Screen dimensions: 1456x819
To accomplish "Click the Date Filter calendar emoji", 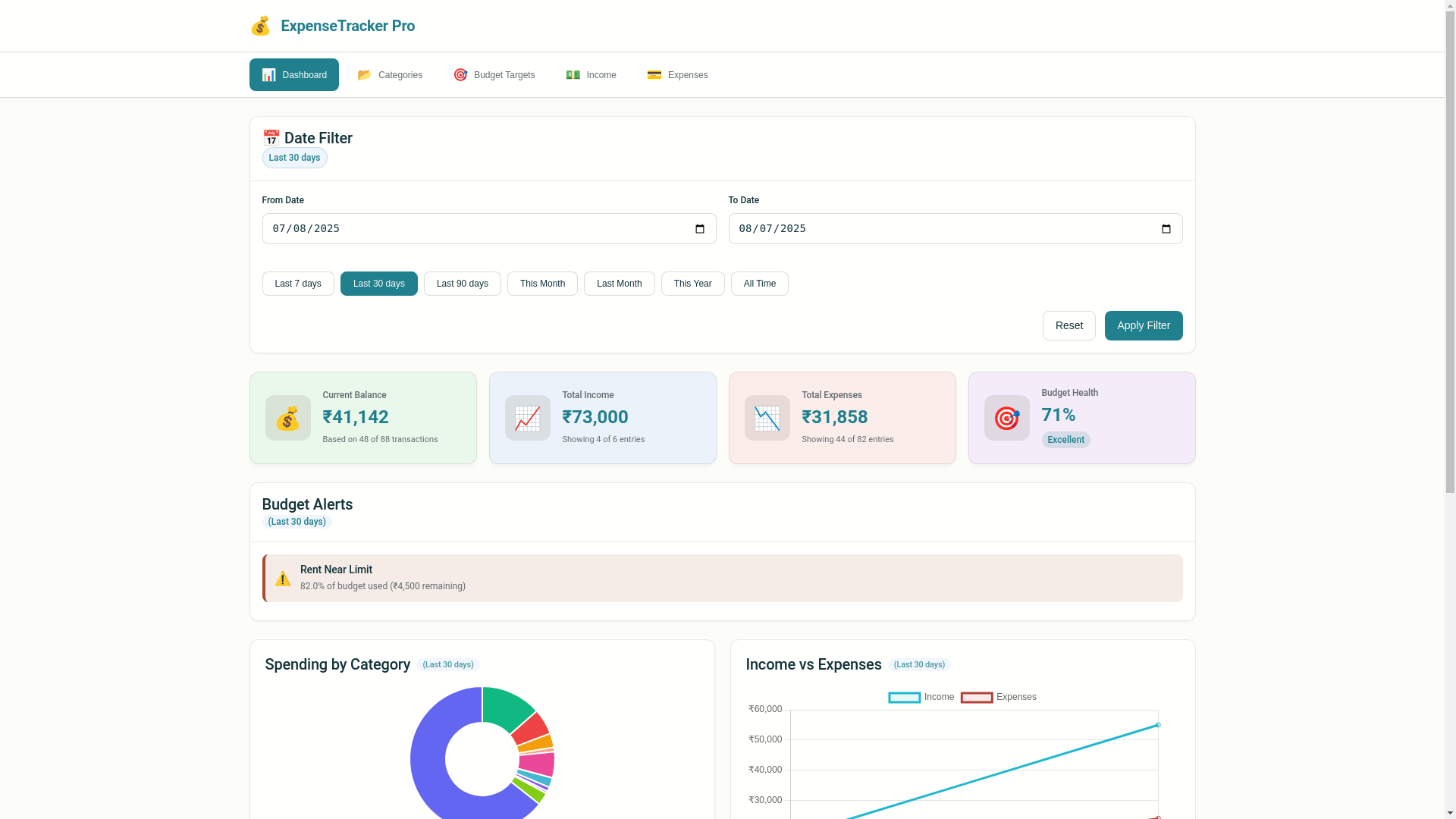I will tap(271, 138).
